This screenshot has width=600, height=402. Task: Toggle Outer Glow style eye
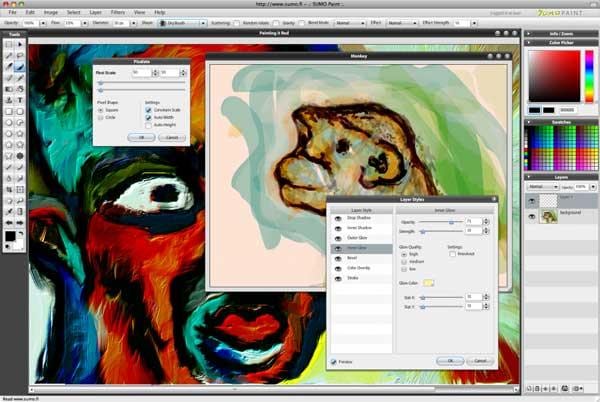tap(338, 238)
